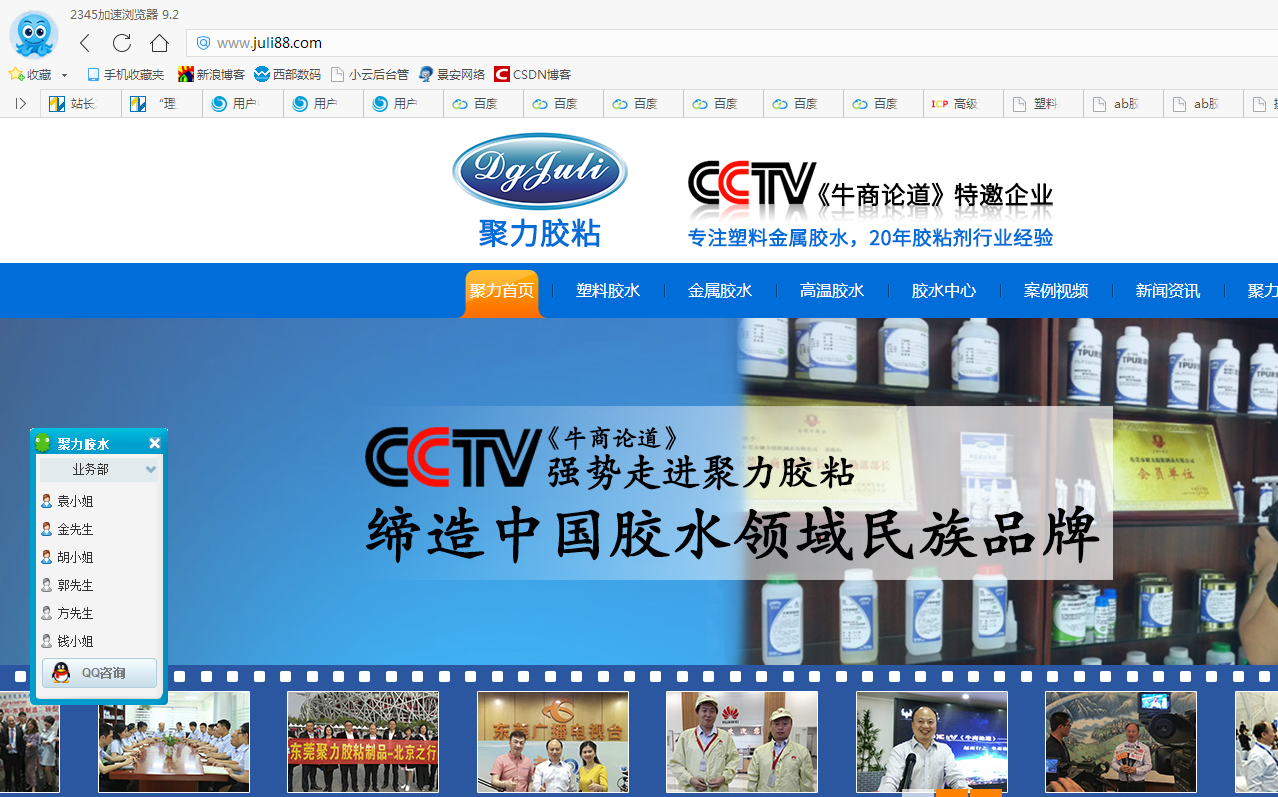
Task: Open the CSDN博客 bookmark
Action: [x=533, y=74]
